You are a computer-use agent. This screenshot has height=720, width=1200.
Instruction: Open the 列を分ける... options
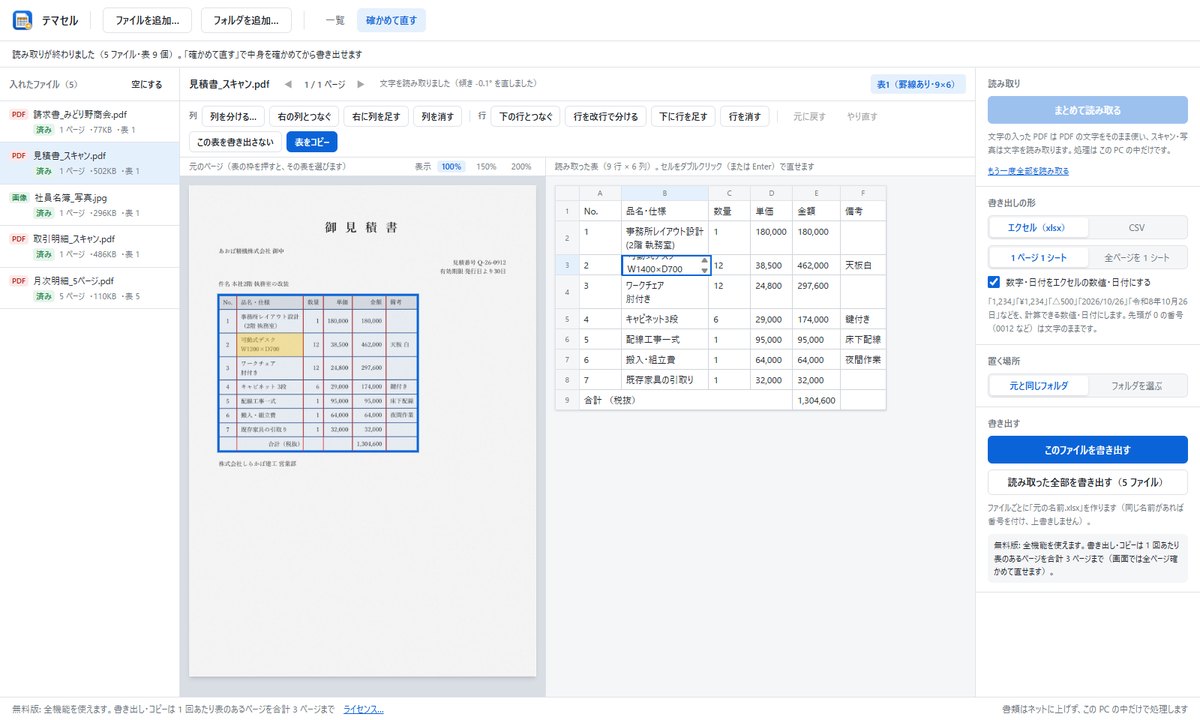(235, 117)
